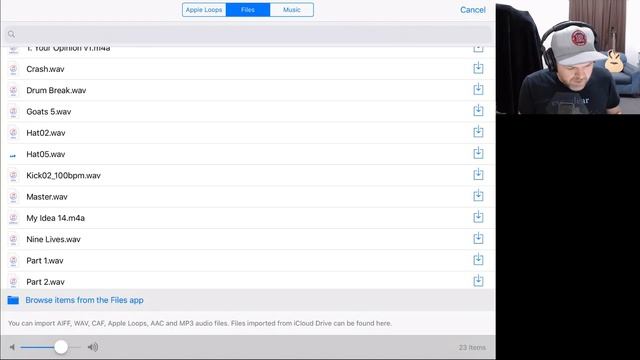Select the Nine Lives.wav file name

pyautogui.click(x=53, y=239)
